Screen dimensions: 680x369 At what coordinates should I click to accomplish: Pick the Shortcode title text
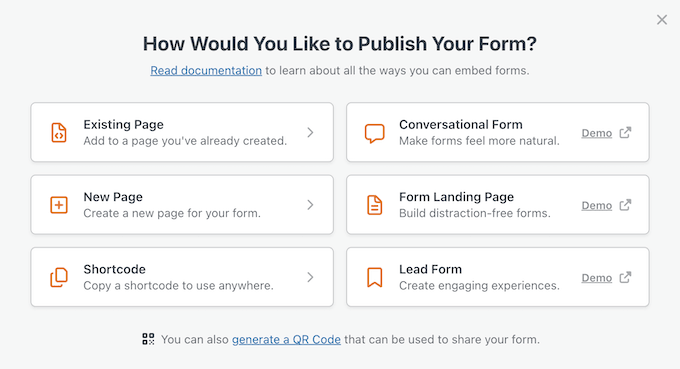[114, 269]
